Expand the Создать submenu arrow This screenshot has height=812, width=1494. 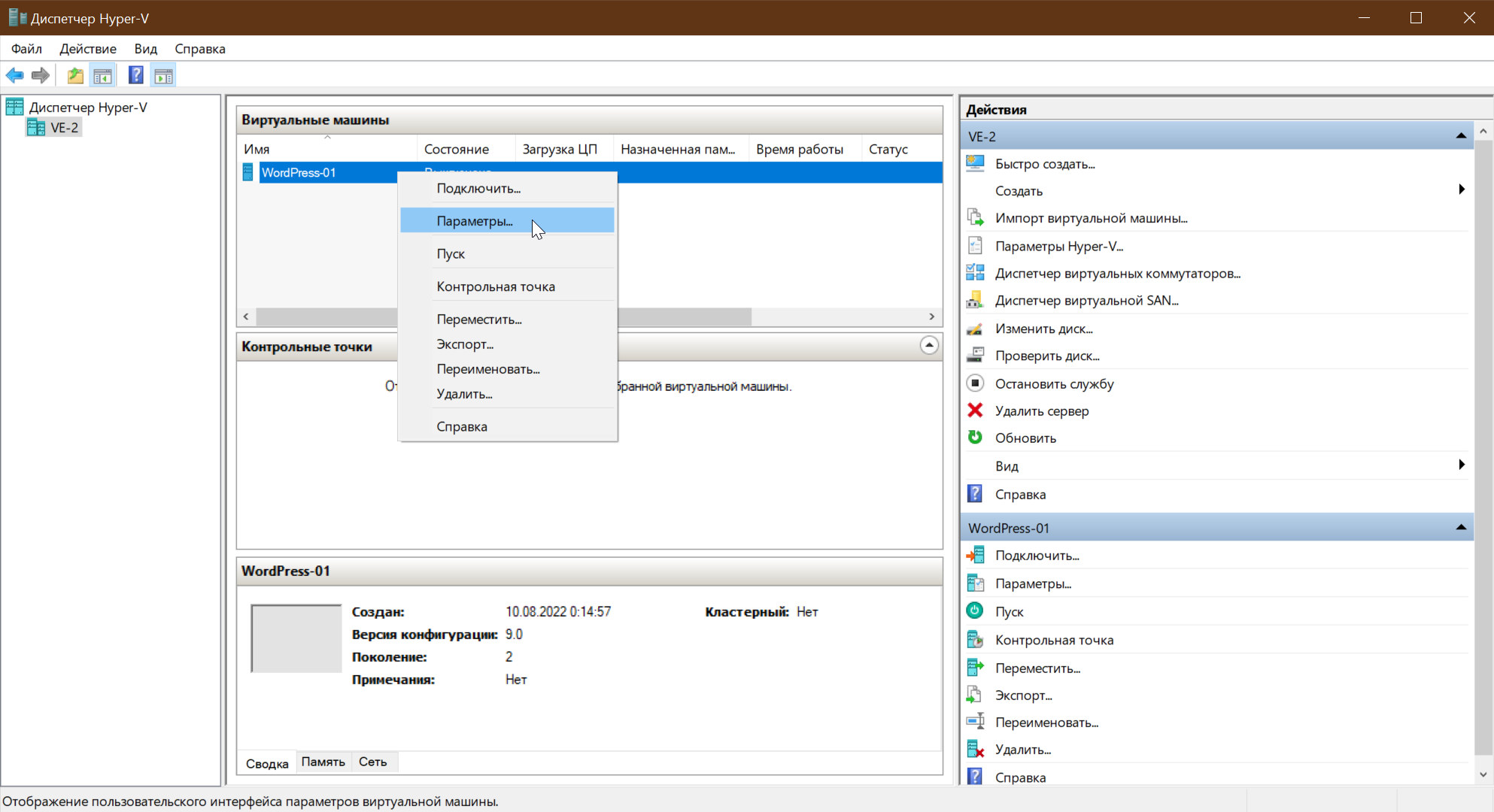tap(1462, 189)
